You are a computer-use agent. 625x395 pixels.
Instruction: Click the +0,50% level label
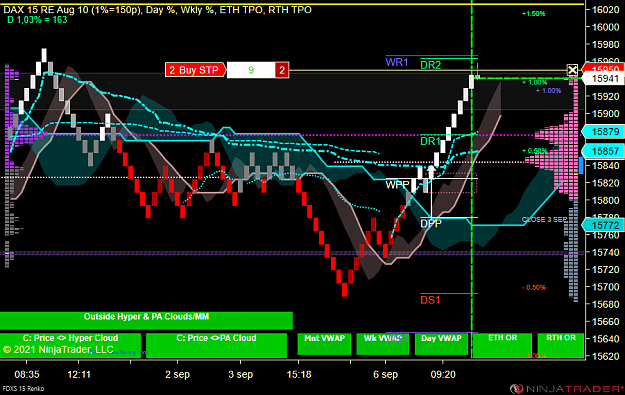(535, 151)
